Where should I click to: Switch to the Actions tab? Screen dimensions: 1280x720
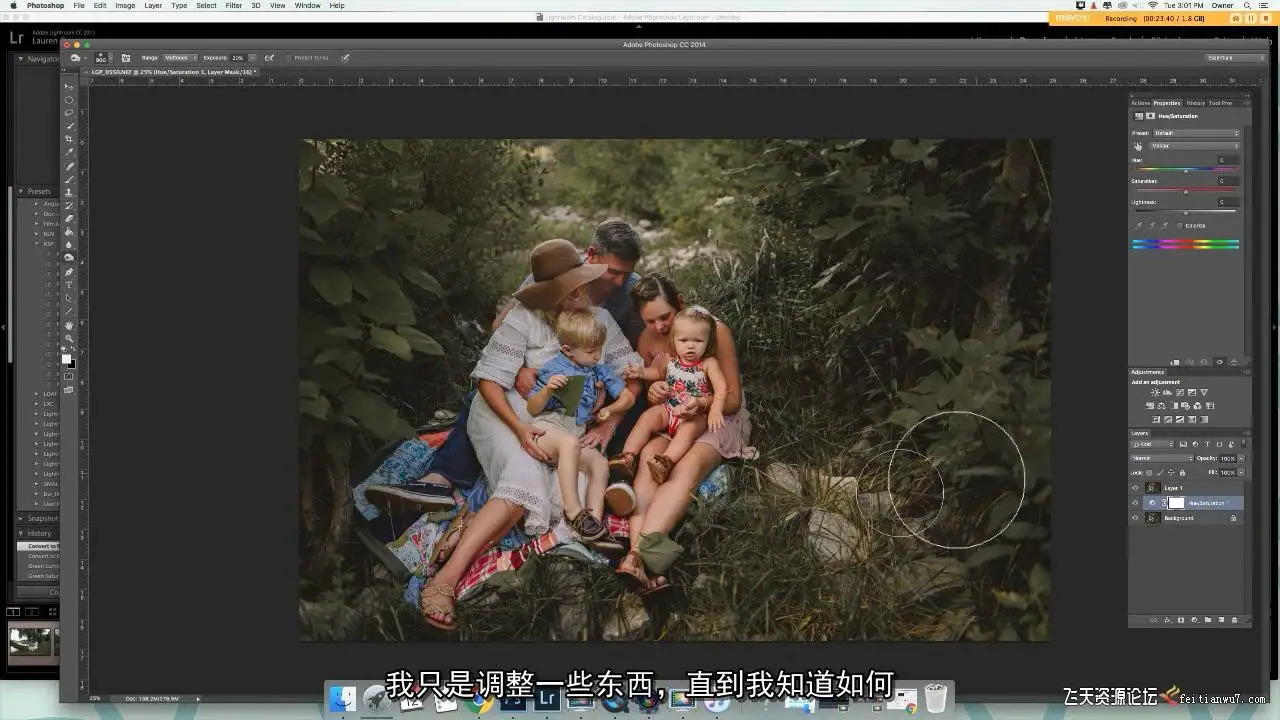pyautogui.click(x=1140, y=103)
